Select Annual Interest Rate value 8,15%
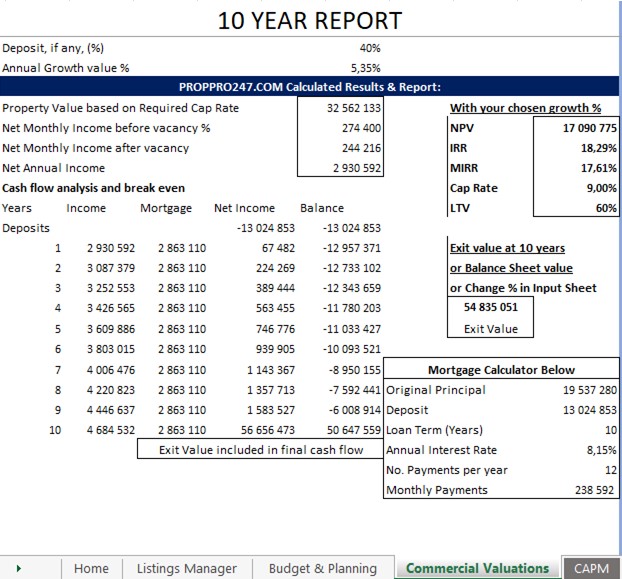622x579 pixels. click(x=602, y=450)
